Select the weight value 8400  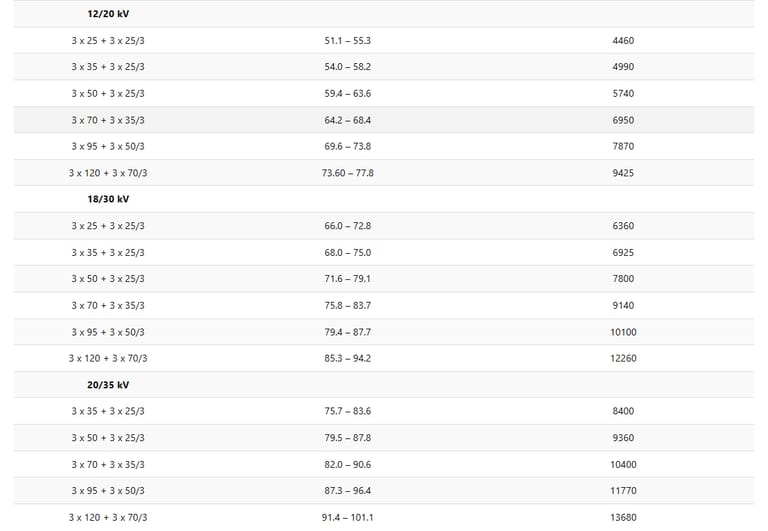click(x=623, y=411)
